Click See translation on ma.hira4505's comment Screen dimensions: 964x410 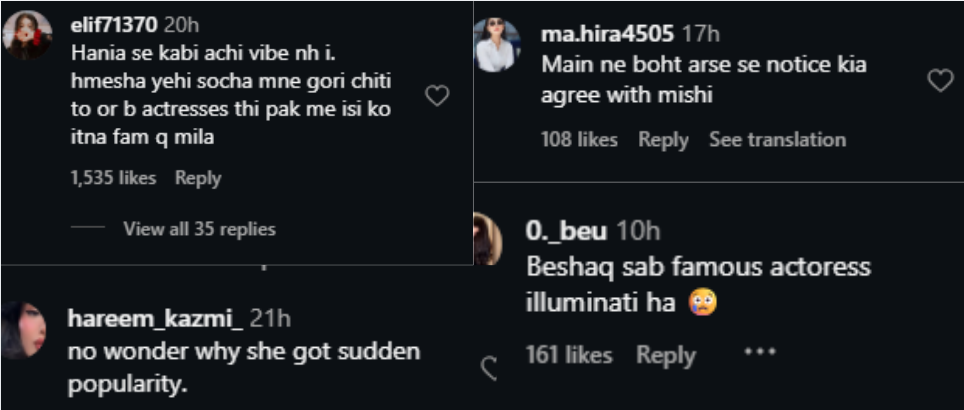pyautogui.click(x=777, y=140)
